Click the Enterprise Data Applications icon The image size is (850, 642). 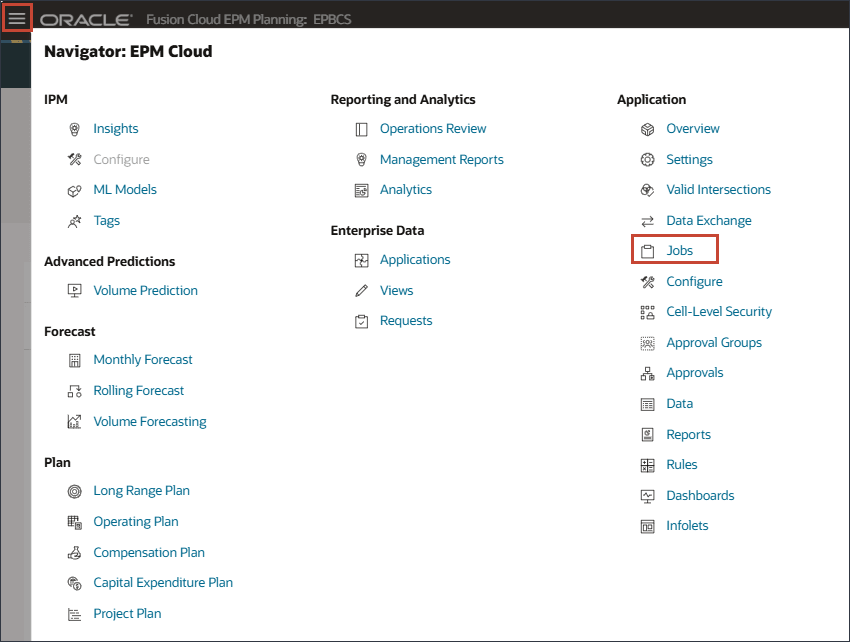(x=361, y=260)
